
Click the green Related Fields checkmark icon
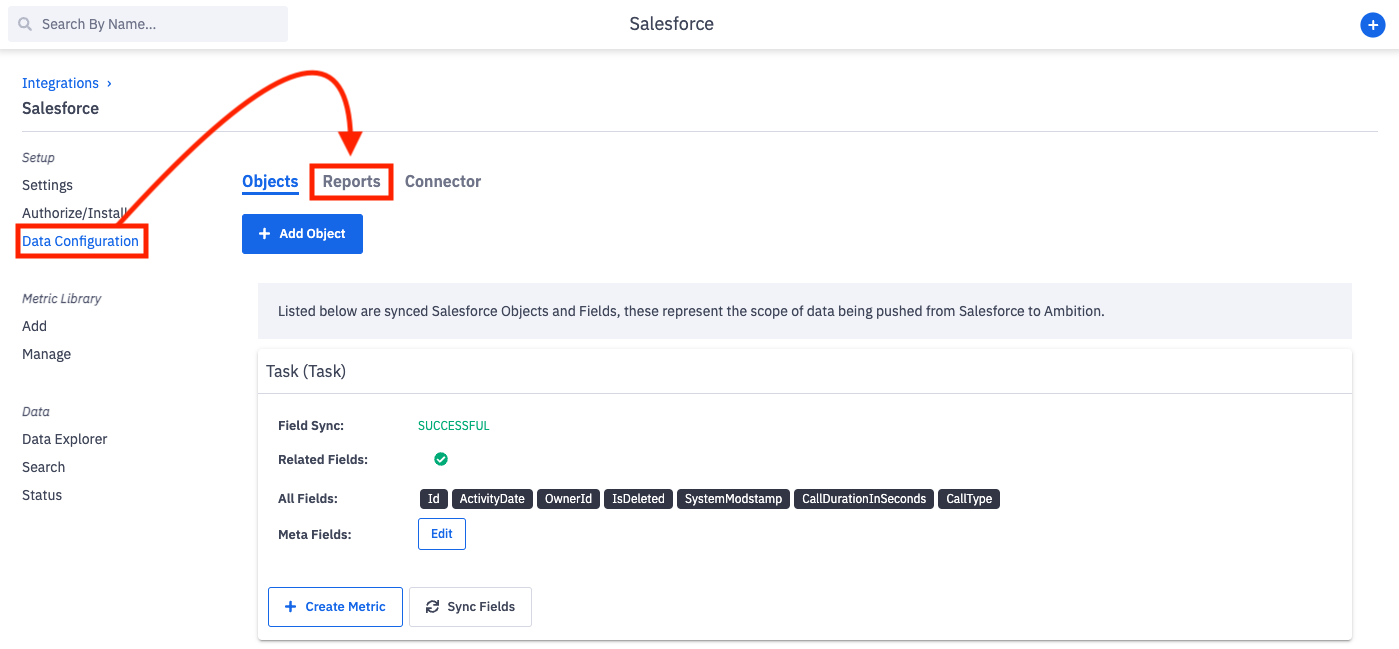pyautogui.click(x=441, y=459)
